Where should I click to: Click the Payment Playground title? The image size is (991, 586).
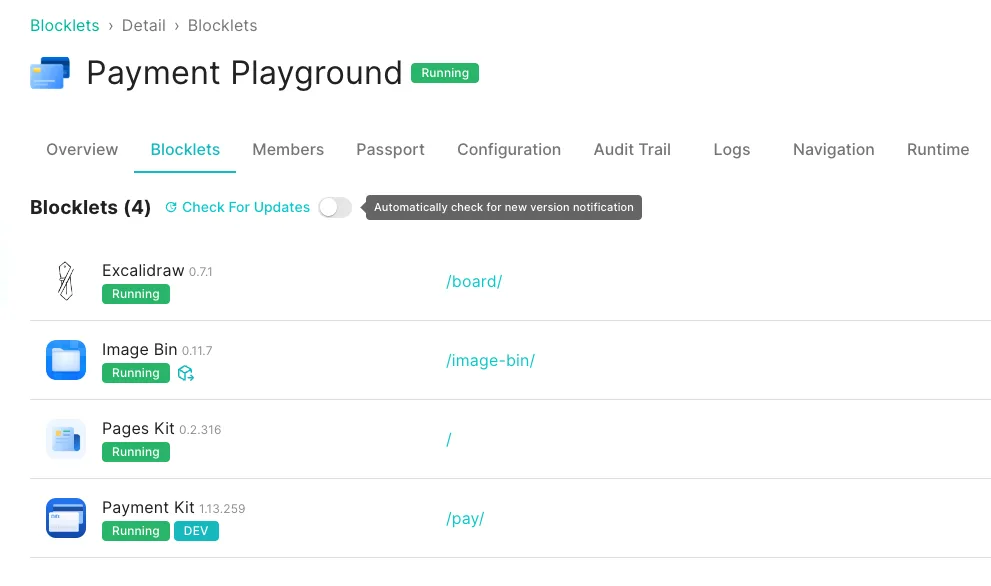[x=244, y=73]
